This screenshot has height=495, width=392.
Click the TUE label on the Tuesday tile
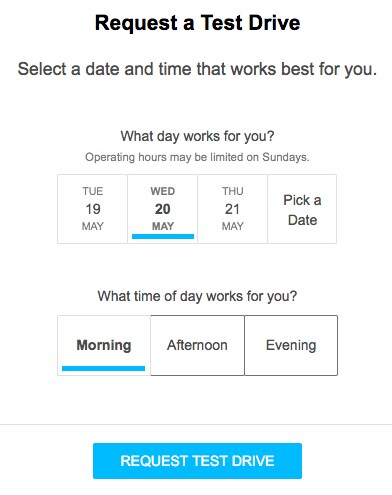click(93, 191)
